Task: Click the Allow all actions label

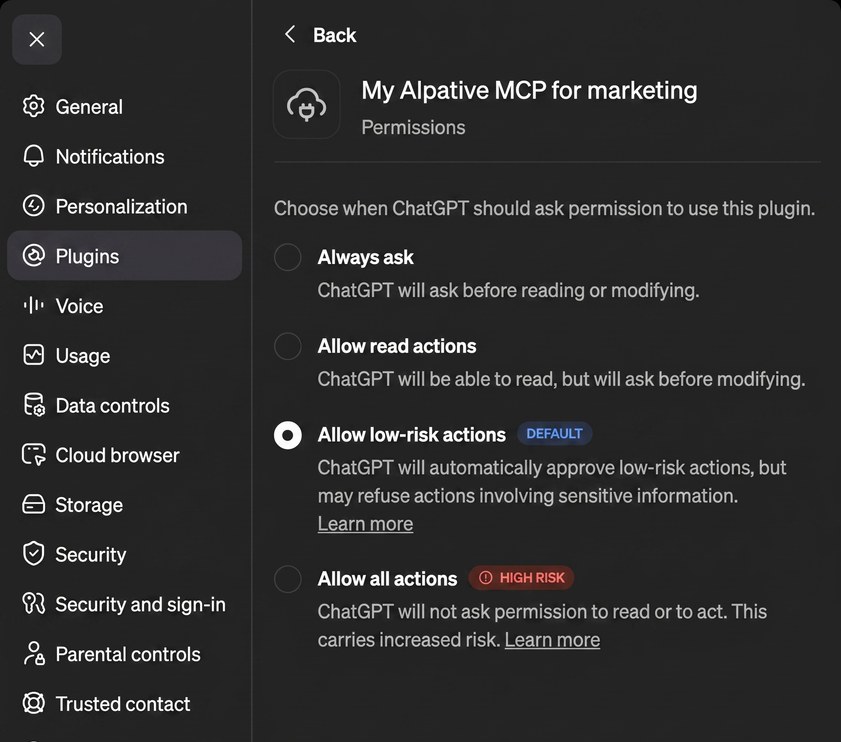Action: click(x=387, y=579)
